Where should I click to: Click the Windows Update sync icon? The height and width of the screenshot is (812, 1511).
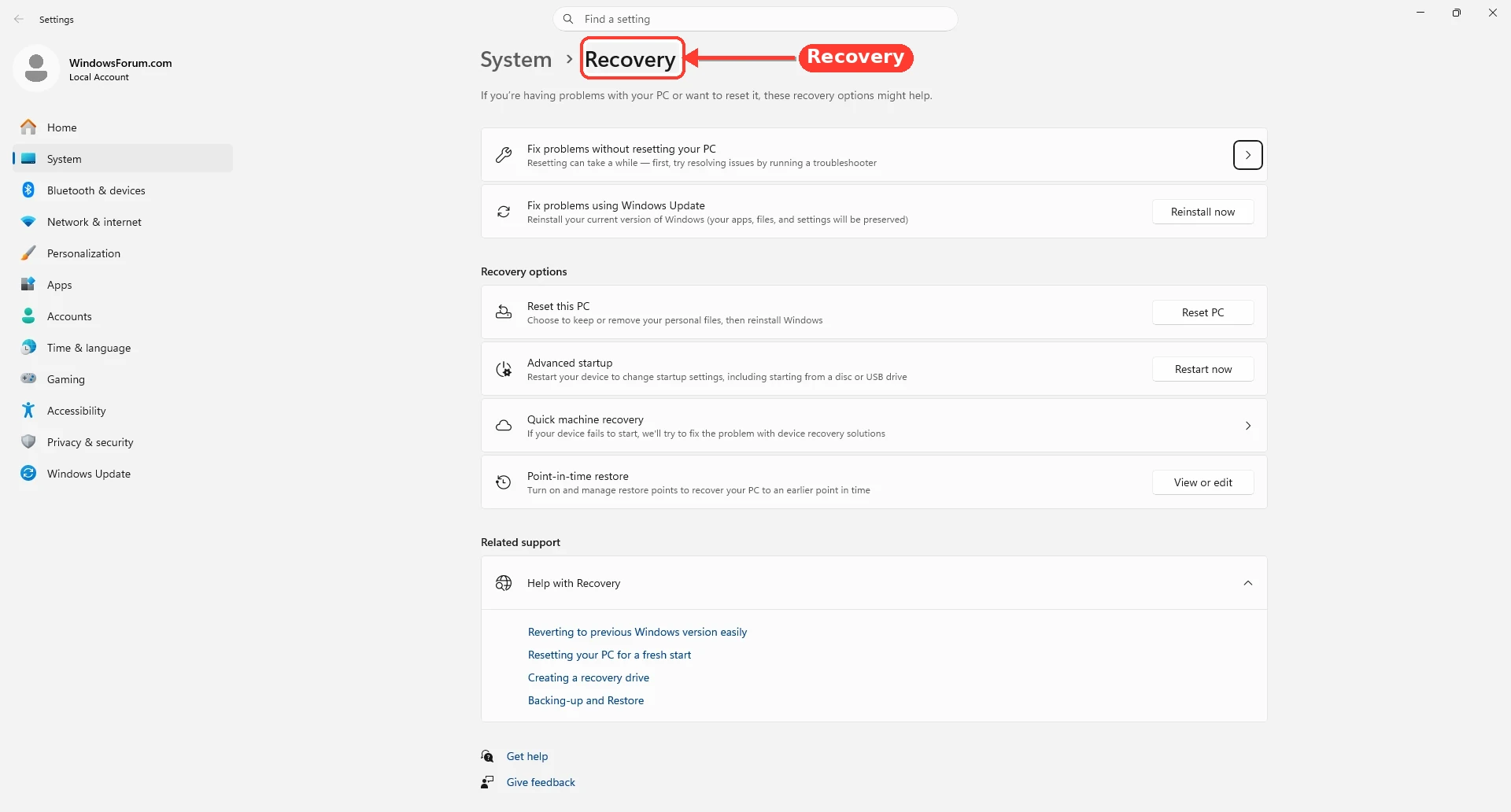(x=28, y=473)
